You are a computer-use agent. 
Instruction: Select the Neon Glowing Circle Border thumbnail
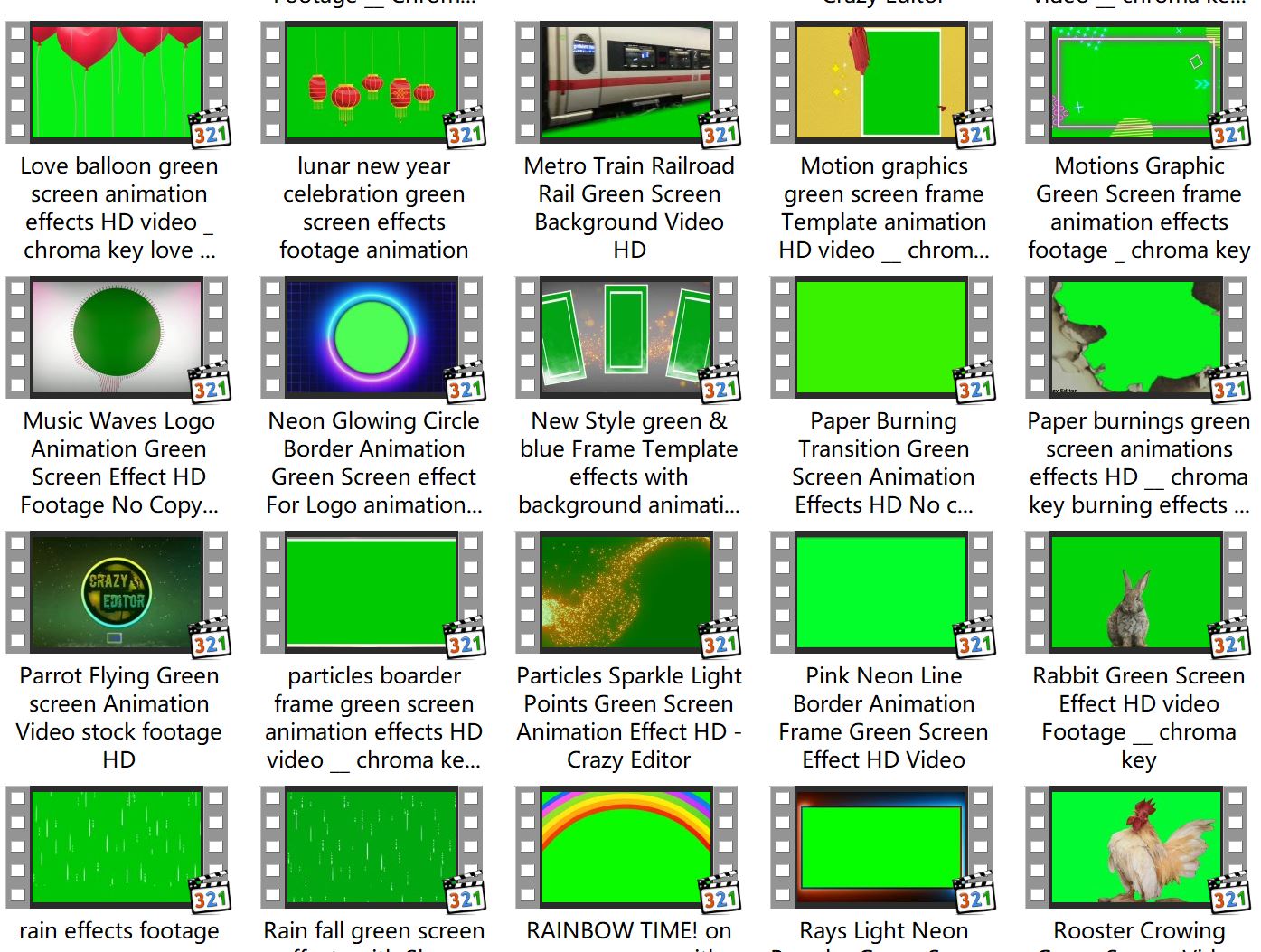(372, 337)
